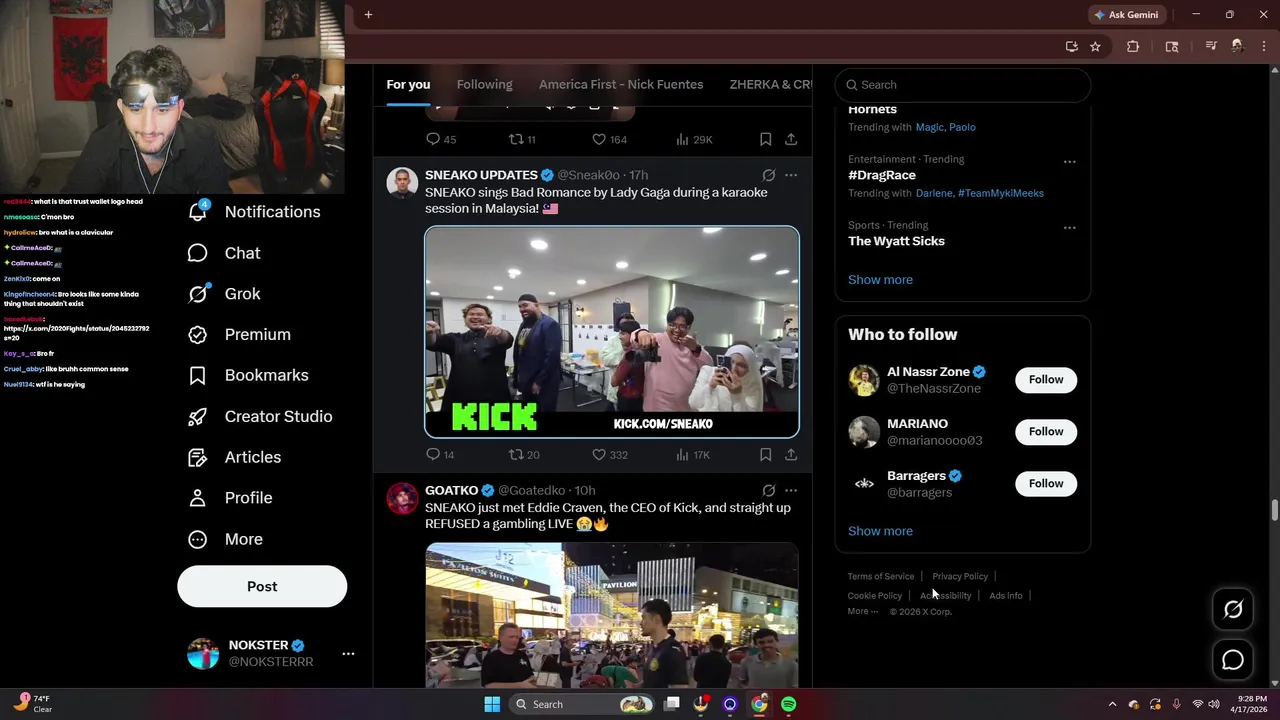This screenshot has width=1280, height=720.
Task: Bookmark the SNEAKO UPDATES karaoke post
Action: (x=765, y=454)
